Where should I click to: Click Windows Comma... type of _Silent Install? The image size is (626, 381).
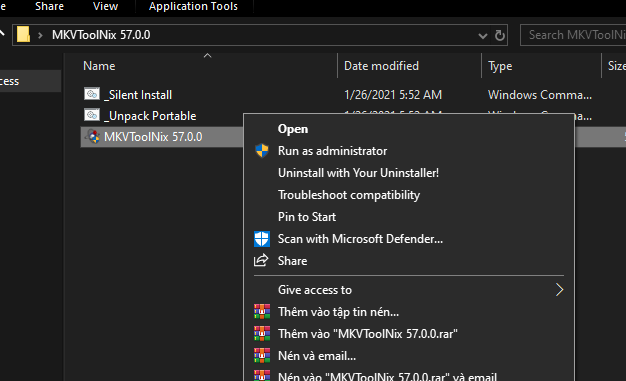(x=540, y=95)
